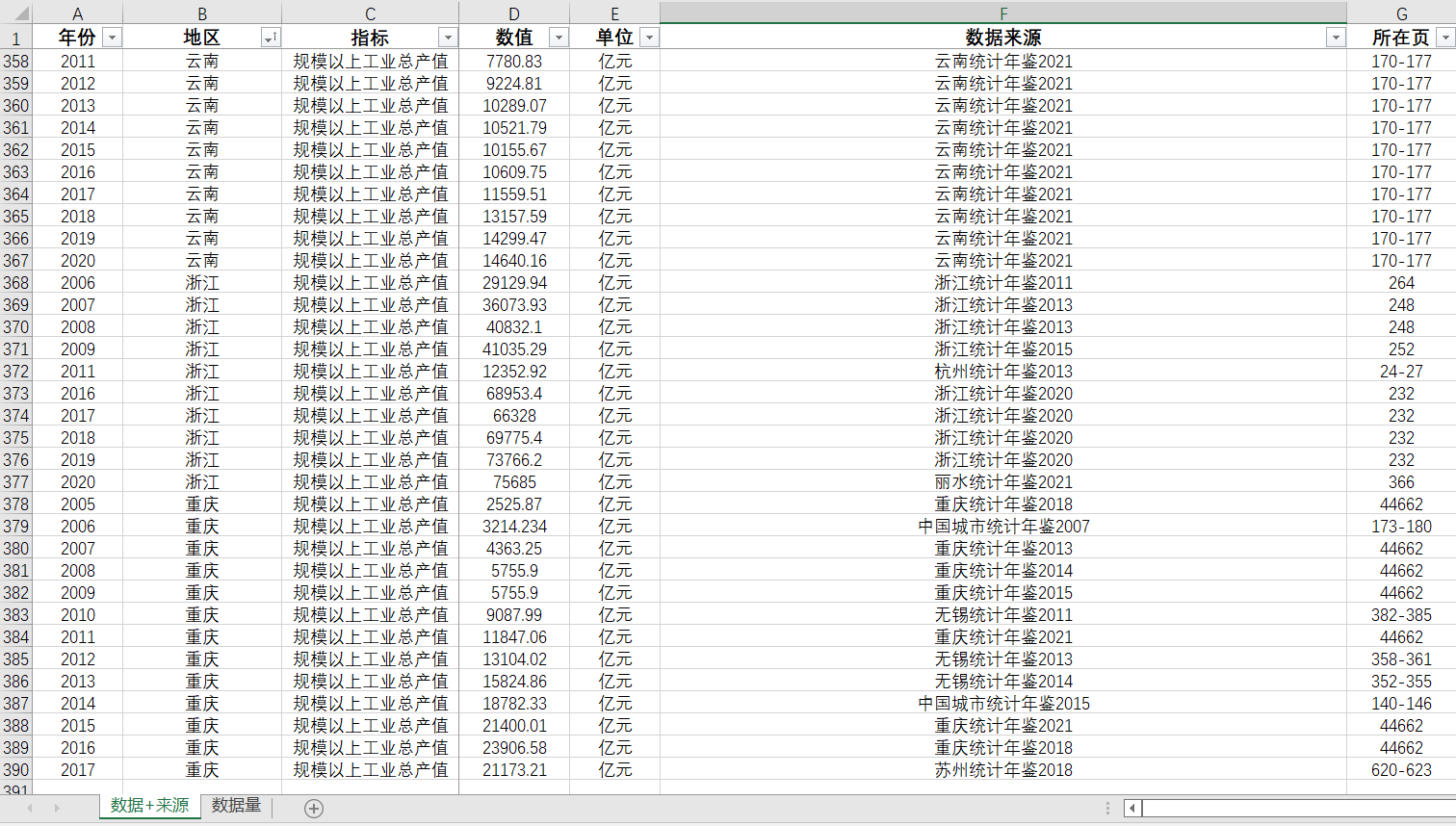Image resolution: width=1456 pixels, height=826 pixels.
Task: Click the 数据来源 header cell
Action: tap(1003, 38)
